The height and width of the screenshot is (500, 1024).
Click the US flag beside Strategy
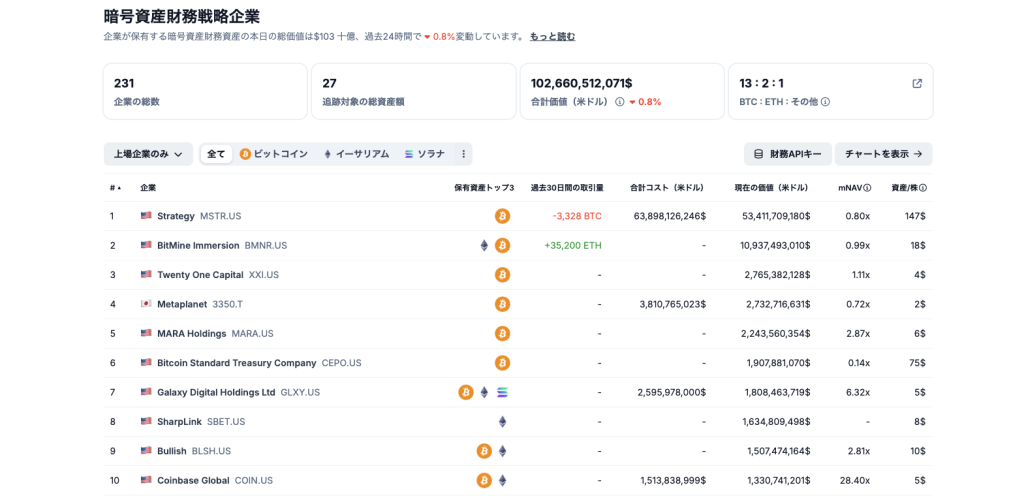(x=146, y=216)
